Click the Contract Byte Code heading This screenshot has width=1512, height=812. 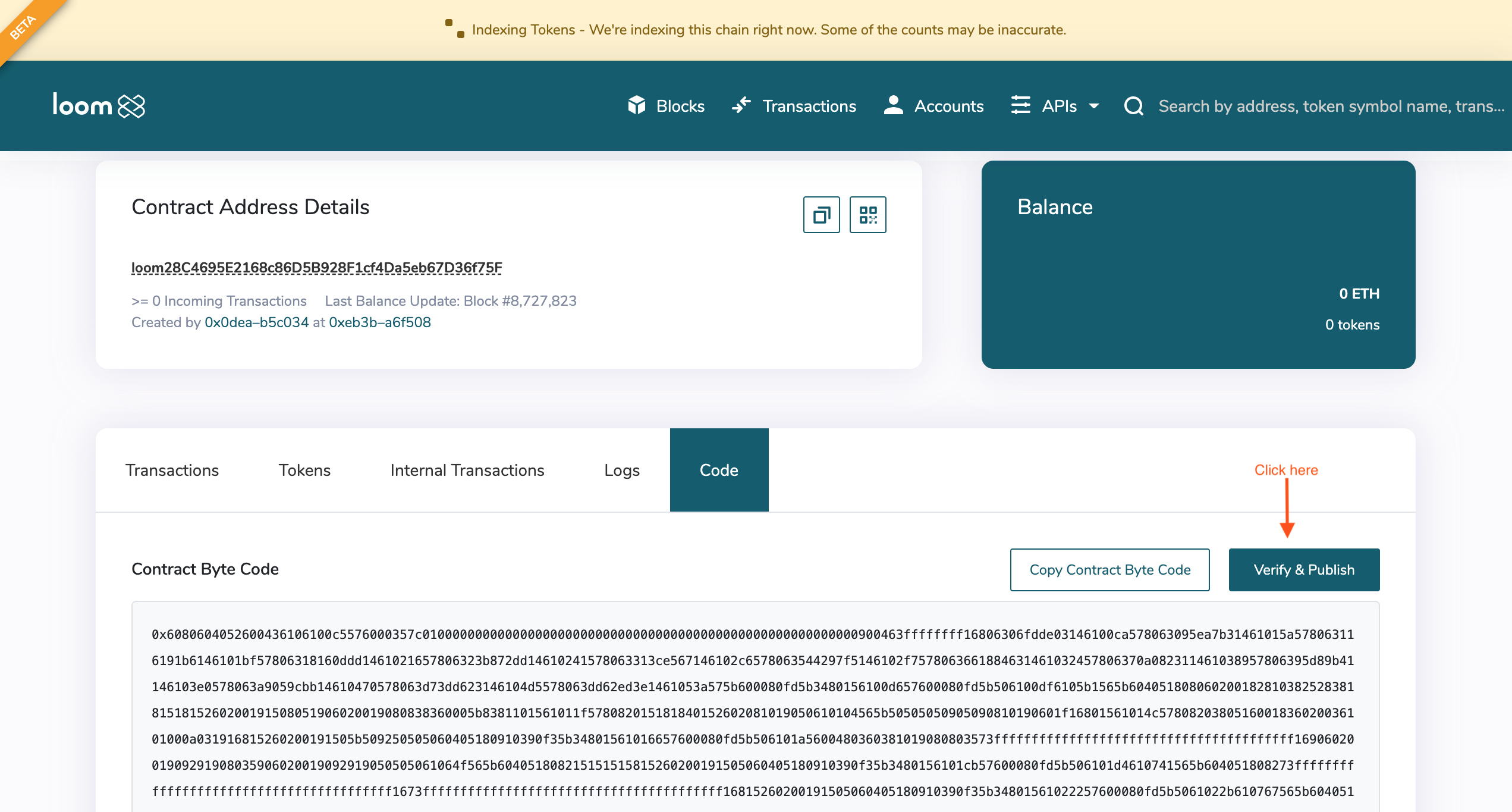[x=205, y=569]
